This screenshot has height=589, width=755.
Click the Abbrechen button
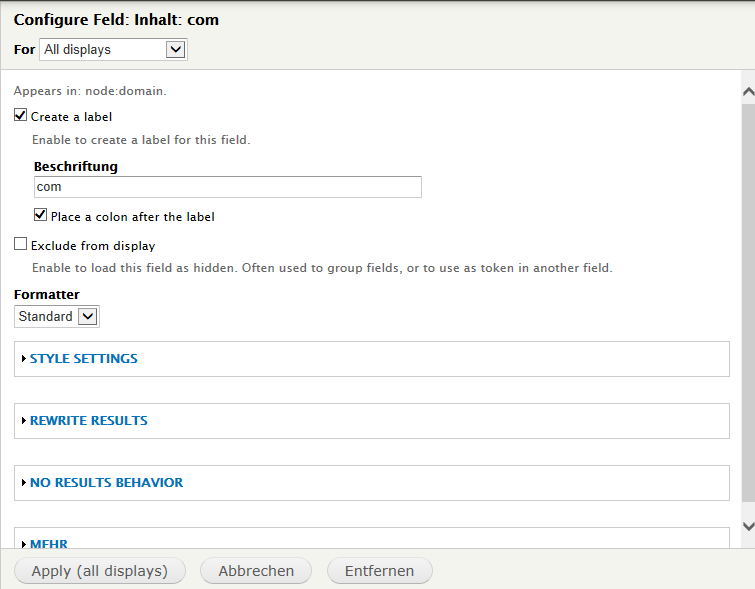tap(256, 571)
